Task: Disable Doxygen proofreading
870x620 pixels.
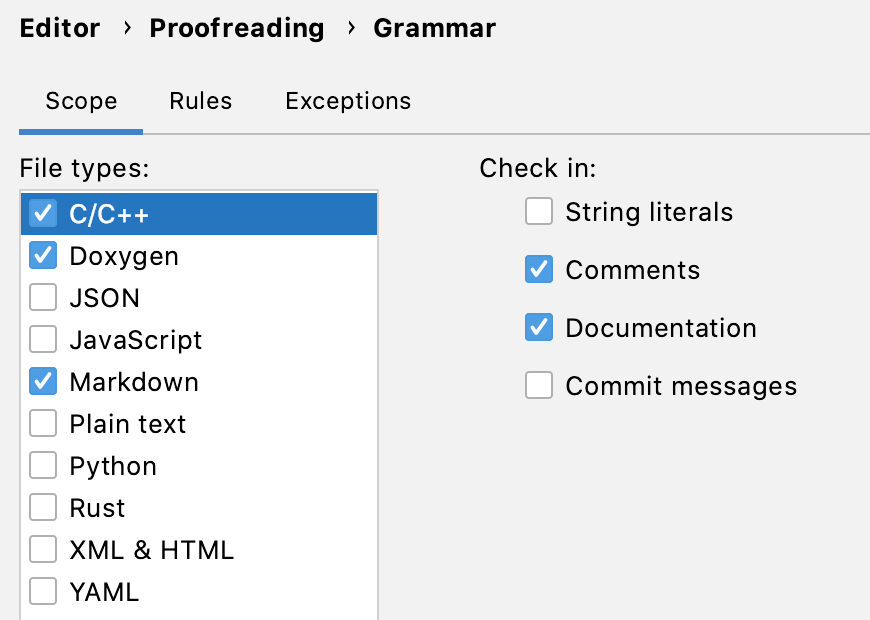Action: click(42, 255)
